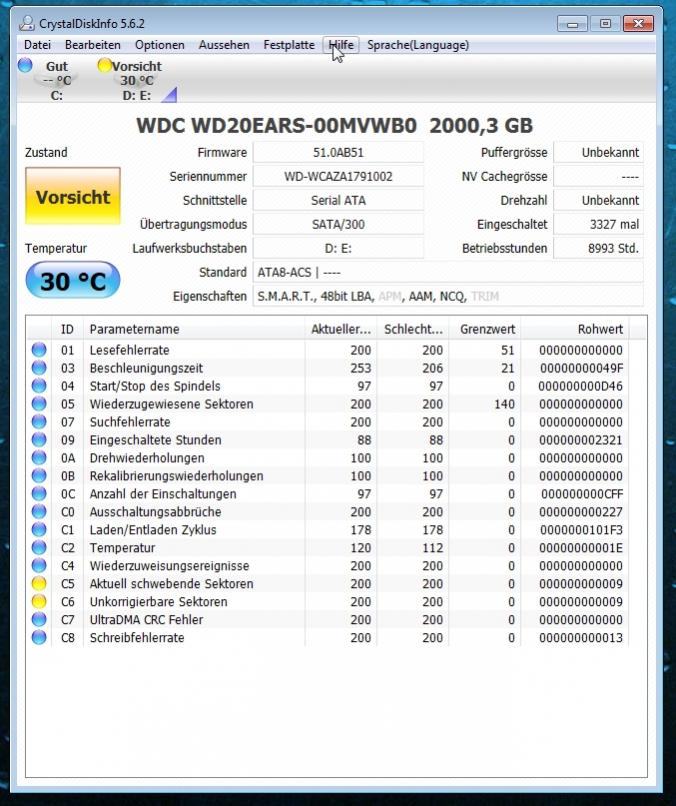
Task: Click the ID column header
Action: pos(67,329)
